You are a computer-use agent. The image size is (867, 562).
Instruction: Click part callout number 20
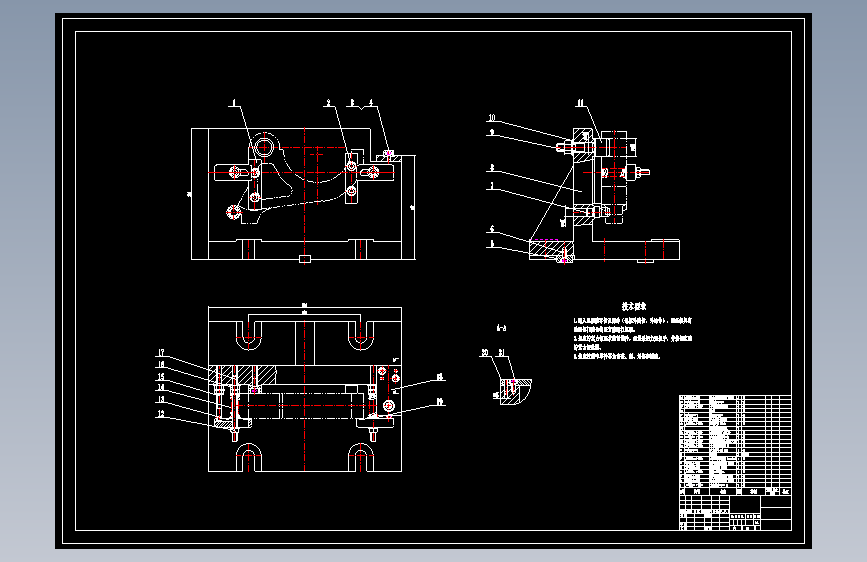click(485, 352)
